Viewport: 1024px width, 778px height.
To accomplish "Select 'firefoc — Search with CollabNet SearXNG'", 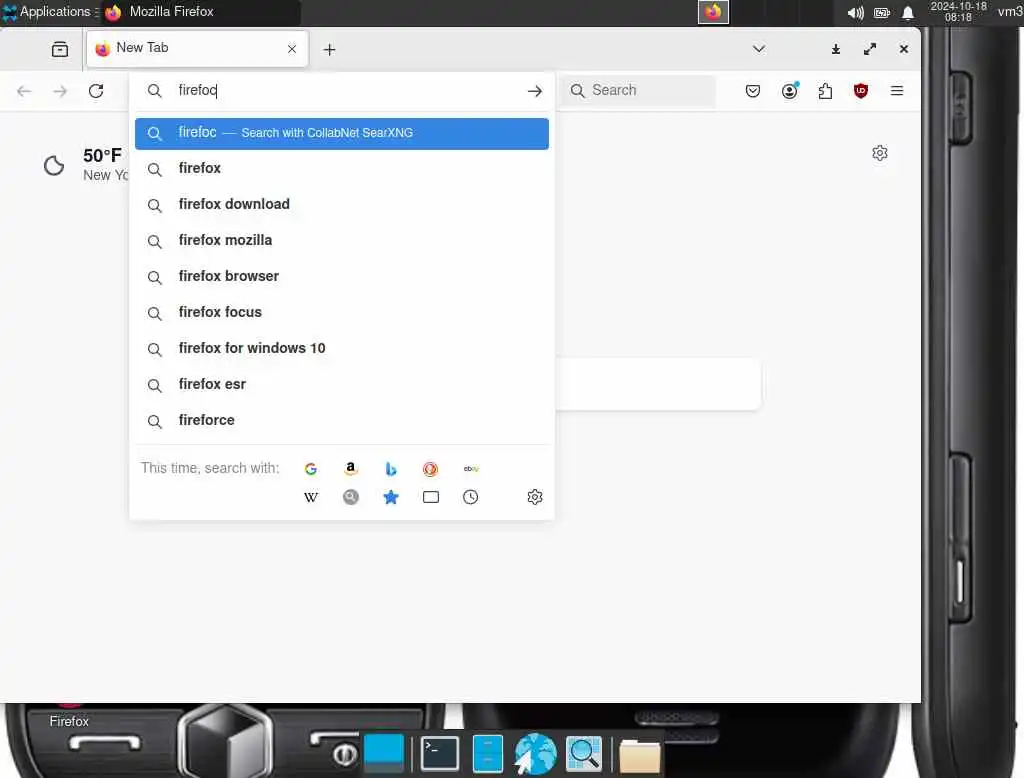I will coord(342,133).
